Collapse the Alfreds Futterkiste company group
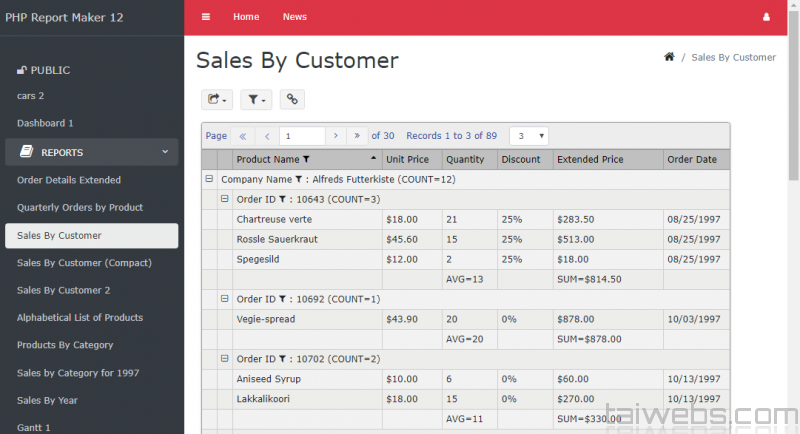 click(209, 179)
